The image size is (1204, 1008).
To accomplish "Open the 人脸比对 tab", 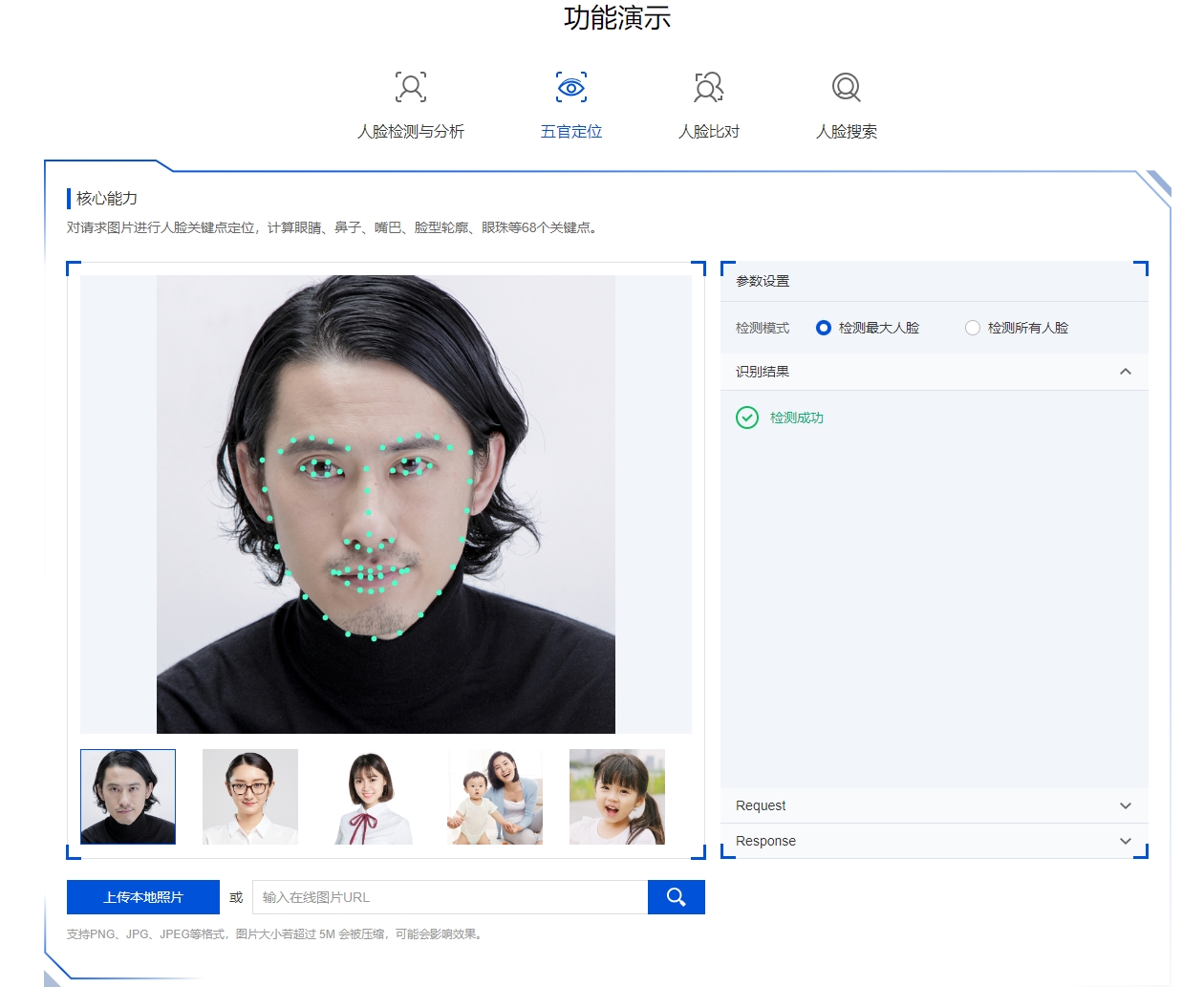I will pos(709,132).
